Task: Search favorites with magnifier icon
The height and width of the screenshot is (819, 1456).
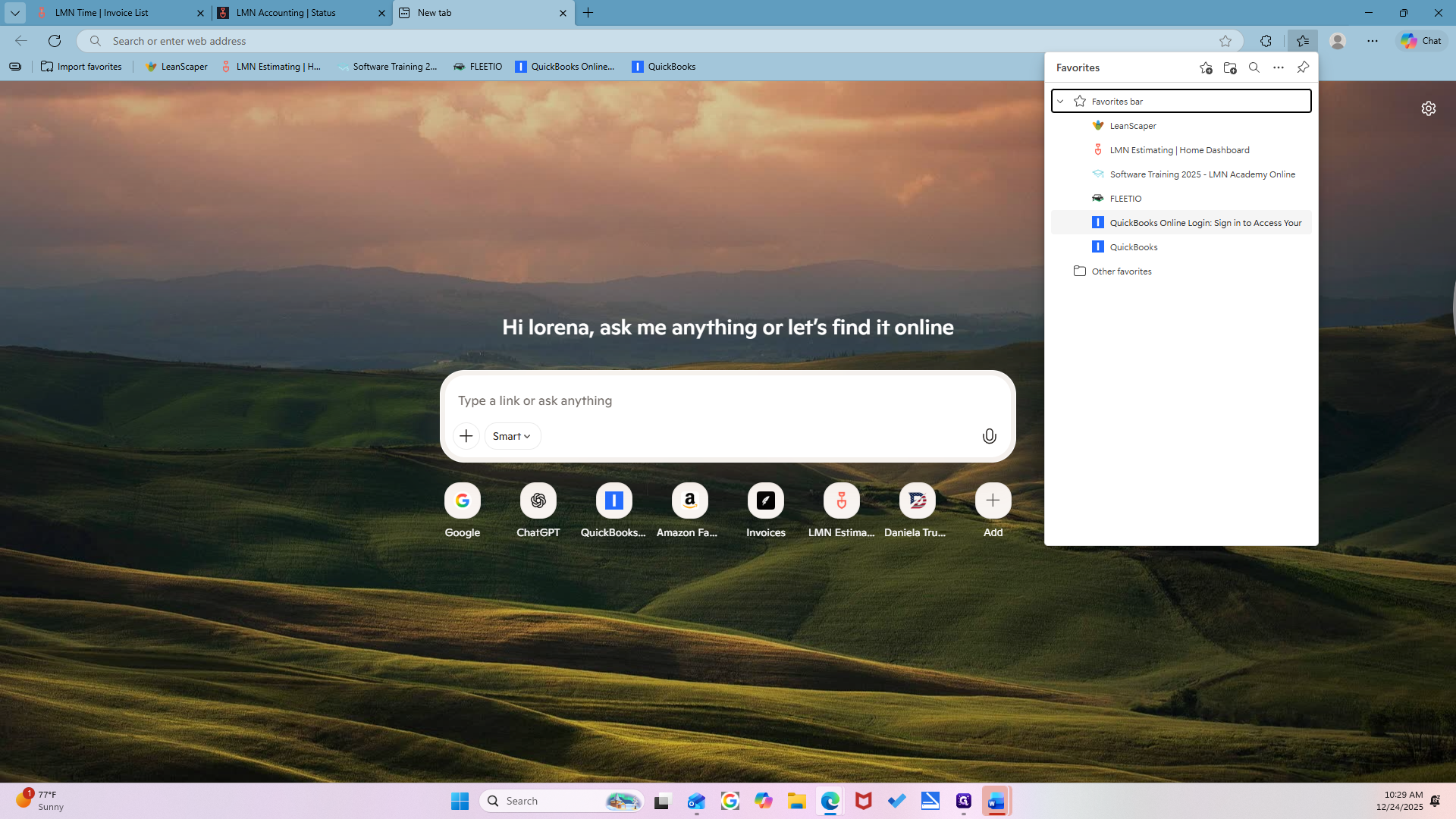Action: (1254, 67)
